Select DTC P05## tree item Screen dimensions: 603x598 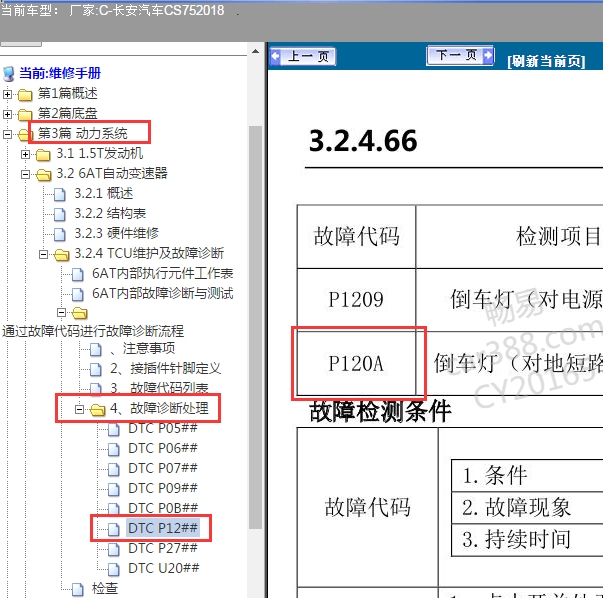(163, 428)
